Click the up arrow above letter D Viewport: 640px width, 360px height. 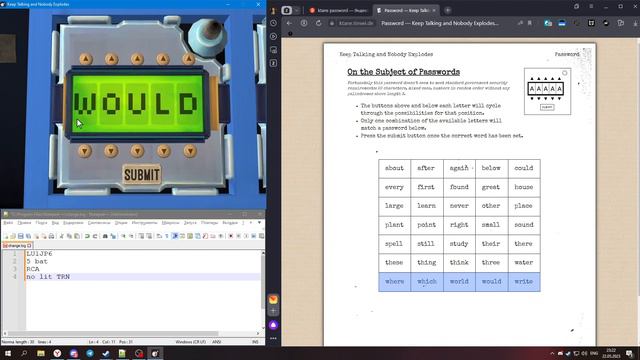pyautogui.click(x=189, y=59)
